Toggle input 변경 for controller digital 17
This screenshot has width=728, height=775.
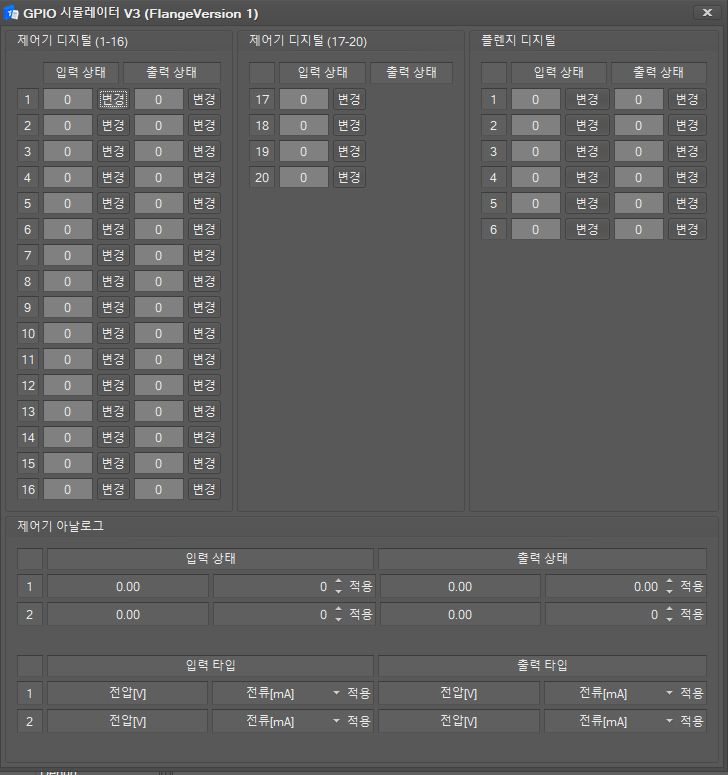(349, 99)
